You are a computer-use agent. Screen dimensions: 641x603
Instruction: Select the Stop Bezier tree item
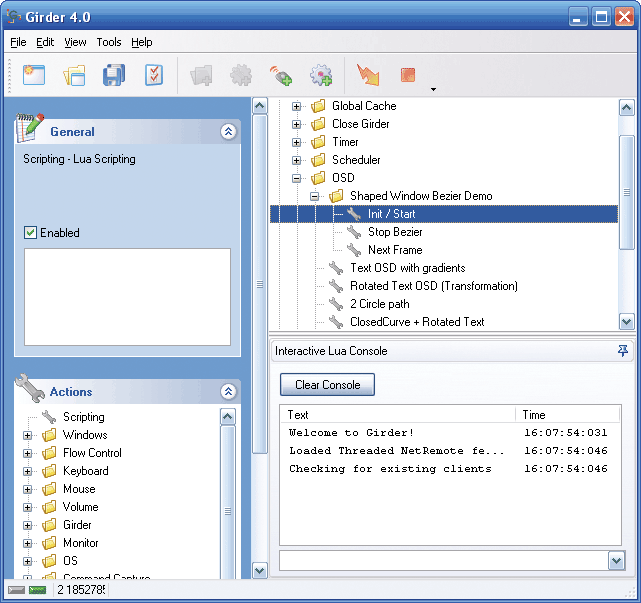(394, 232)
